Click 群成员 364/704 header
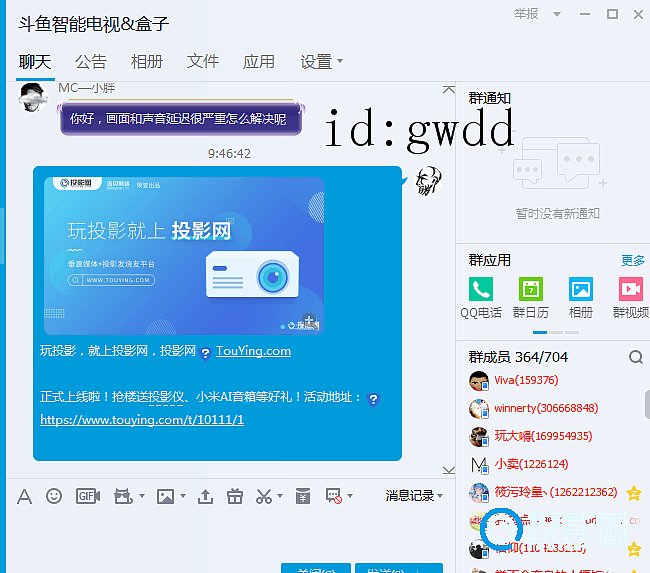This screenshot has width=650, height=573. point(518,357)
